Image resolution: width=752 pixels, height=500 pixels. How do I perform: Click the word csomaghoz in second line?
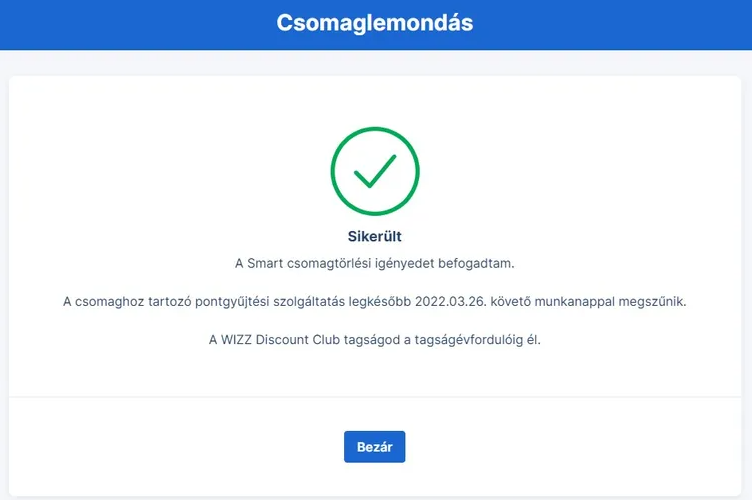pos(108,301)
